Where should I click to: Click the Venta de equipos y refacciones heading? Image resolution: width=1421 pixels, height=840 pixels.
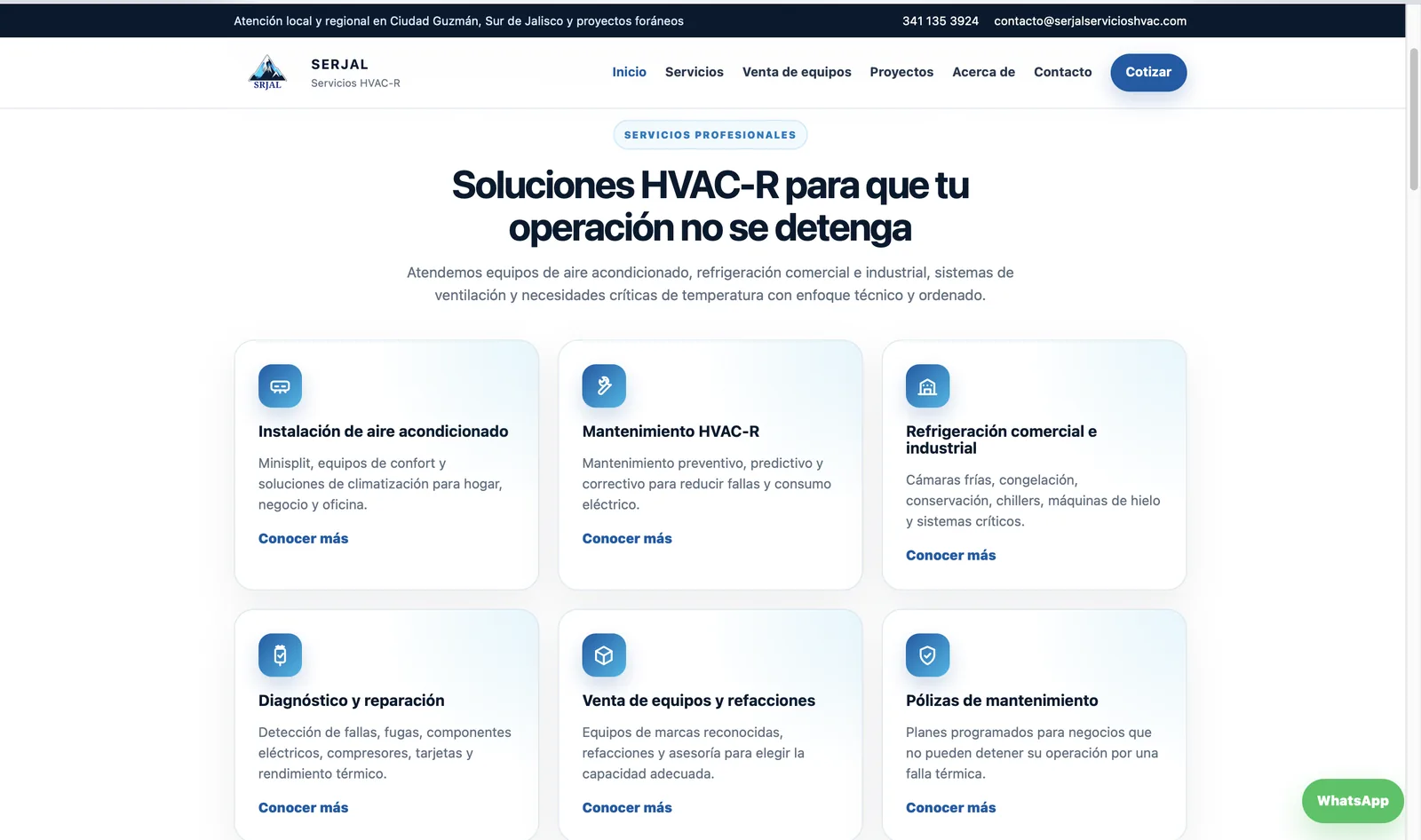[698, 701]
